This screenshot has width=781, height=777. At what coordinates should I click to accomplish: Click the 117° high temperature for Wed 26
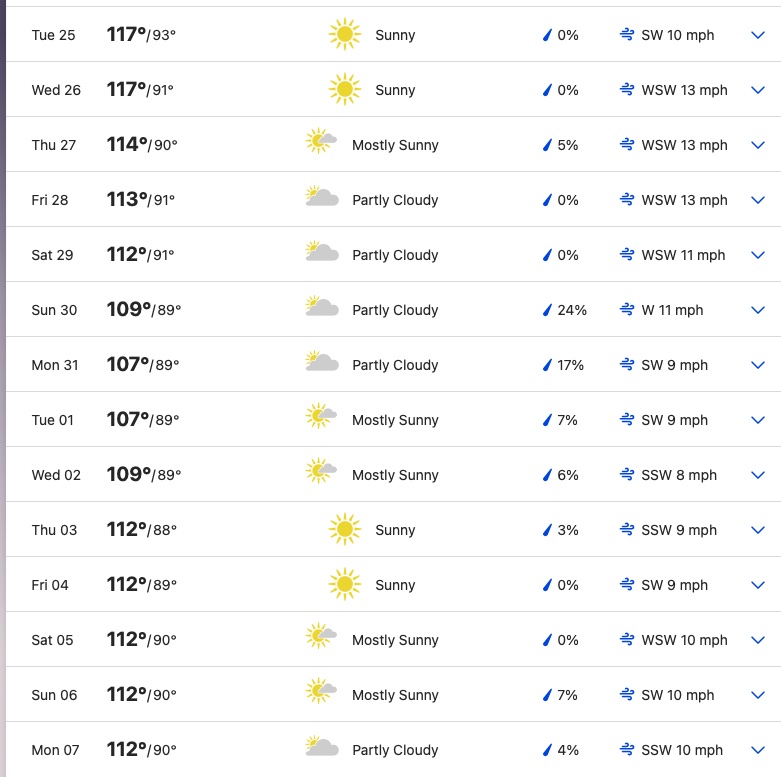pyautogui.click(x=127, y=90)
